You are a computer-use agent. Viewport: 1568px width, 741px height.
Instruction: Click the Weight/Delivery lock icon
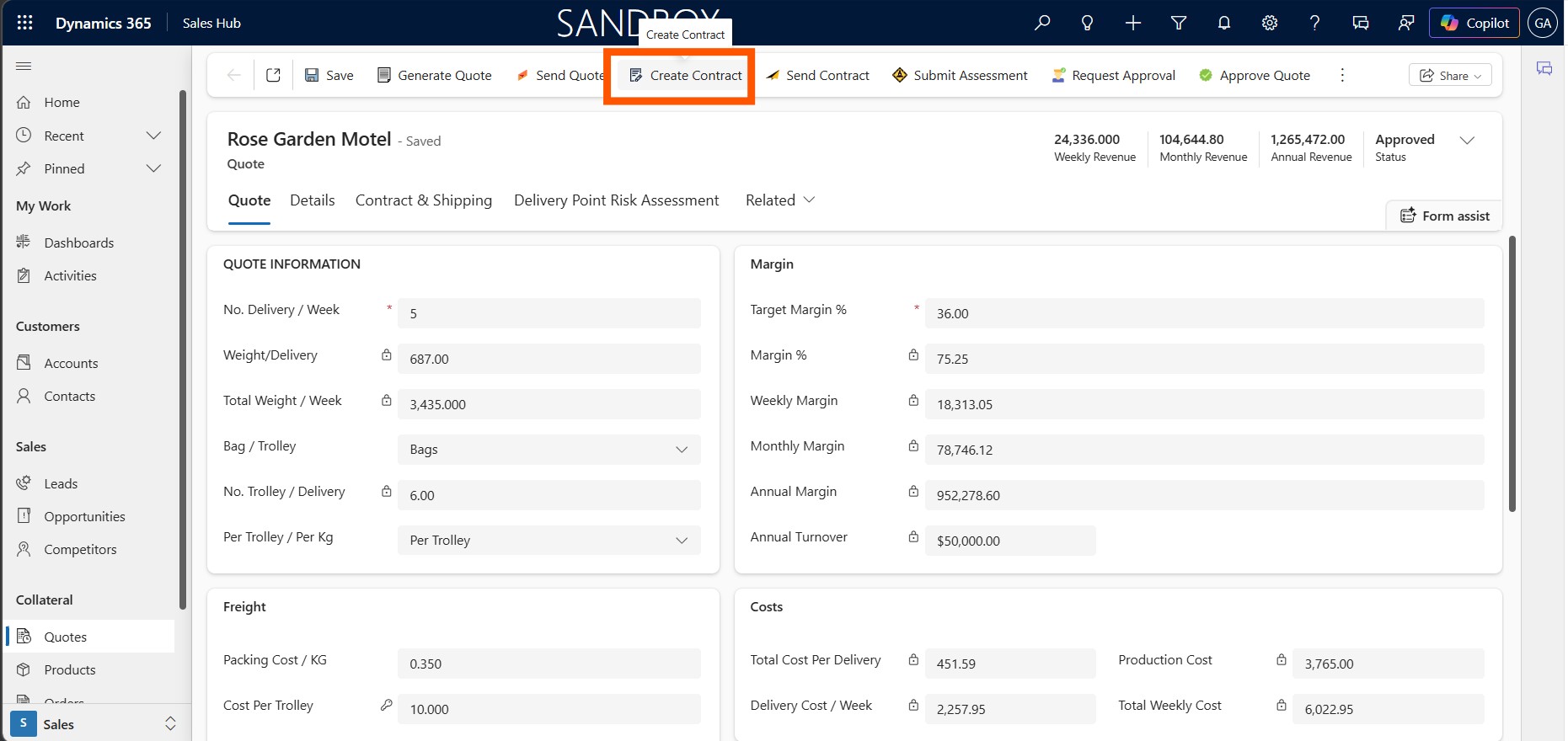coord(386,355)
